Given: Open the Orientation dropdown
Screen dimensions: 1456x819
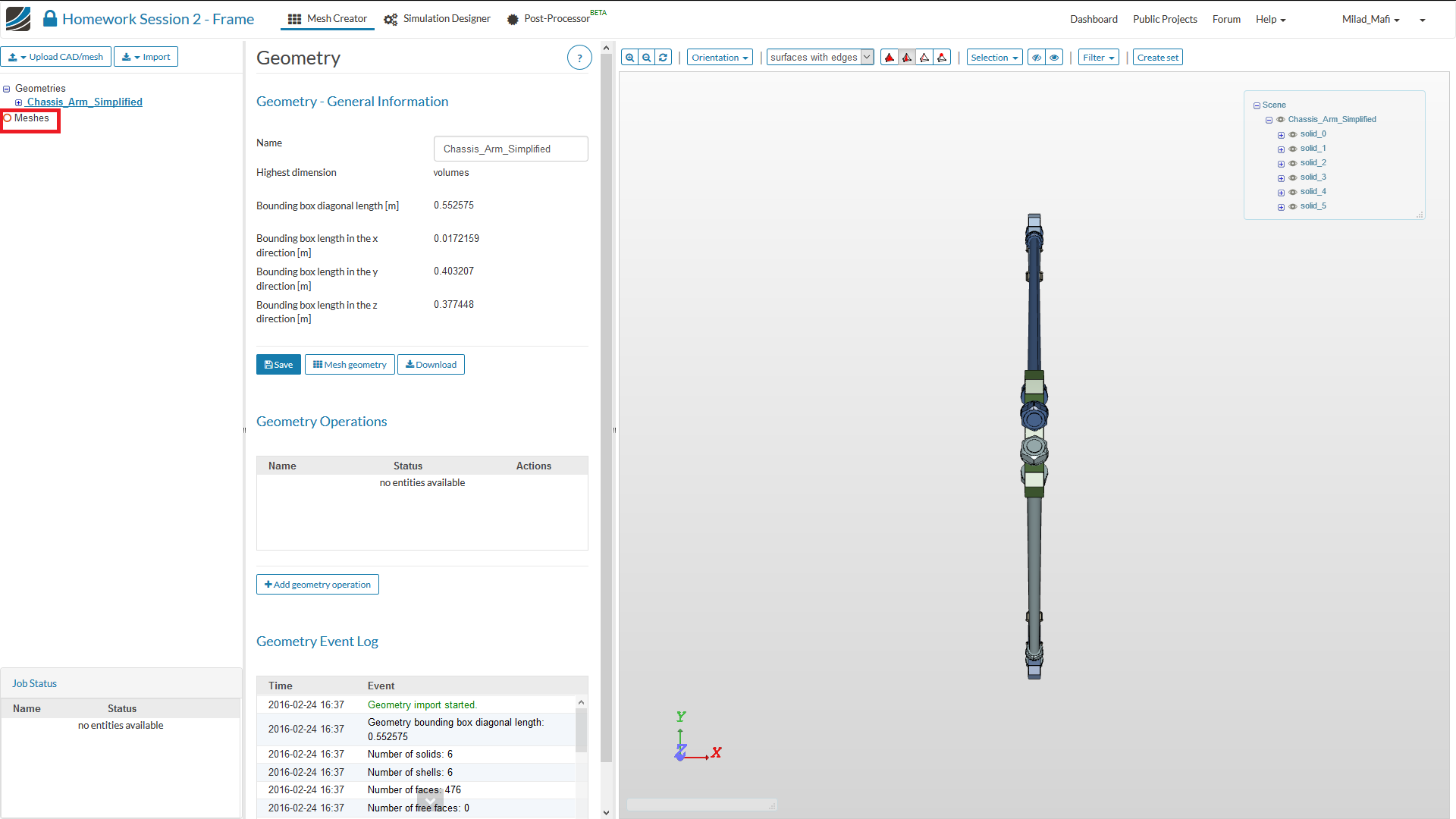Looking at the screenshot, I should click(x=720, y=58).
